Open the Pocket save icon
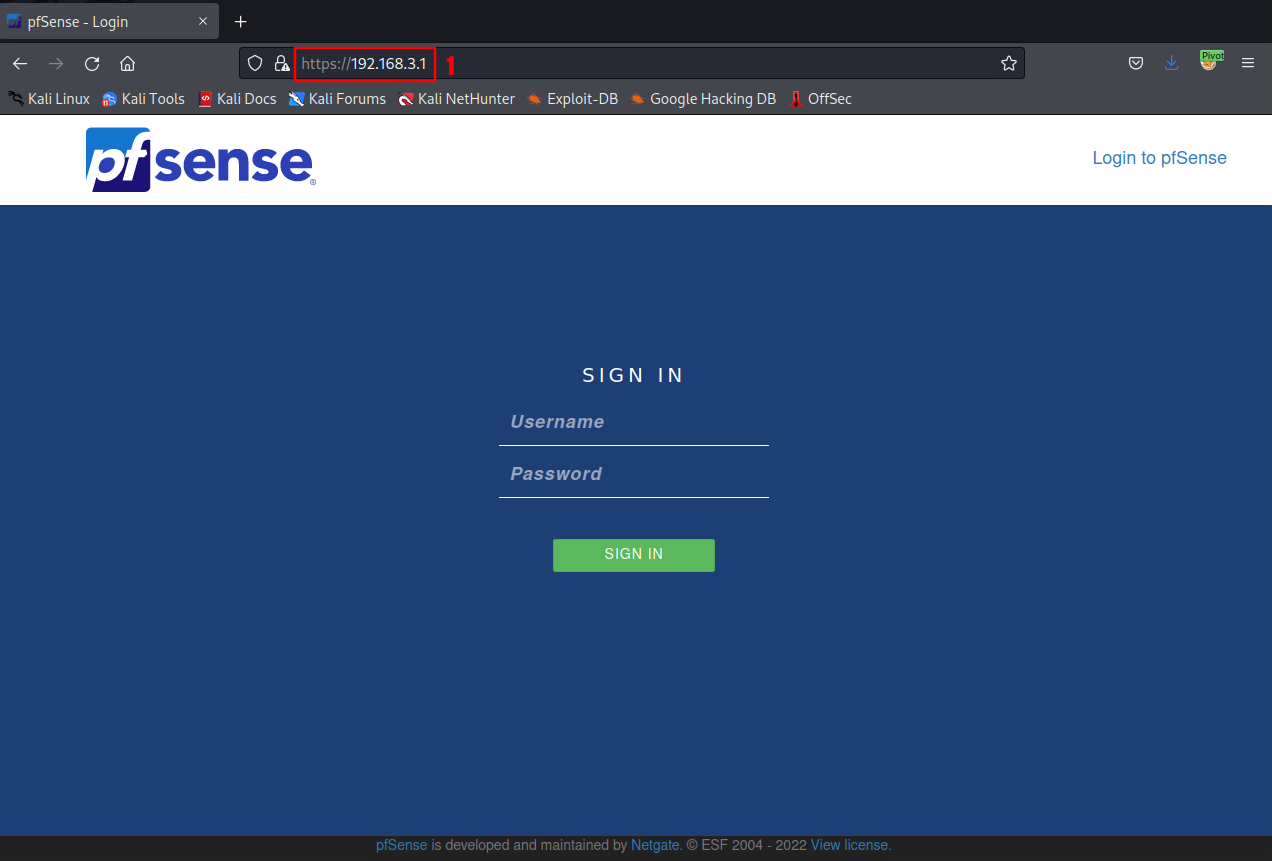This screenshot has height=861, width=1272. click(x=1136, y=64)
